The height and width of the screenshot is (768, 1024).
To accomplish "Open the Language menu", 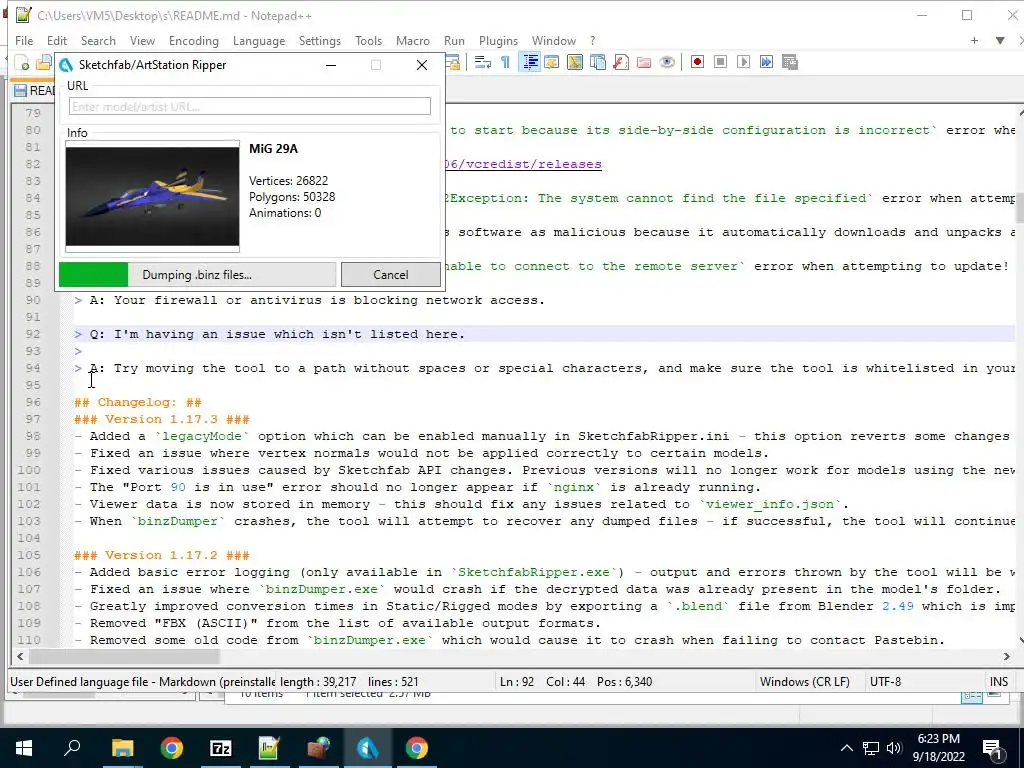I will coord(259,40).
